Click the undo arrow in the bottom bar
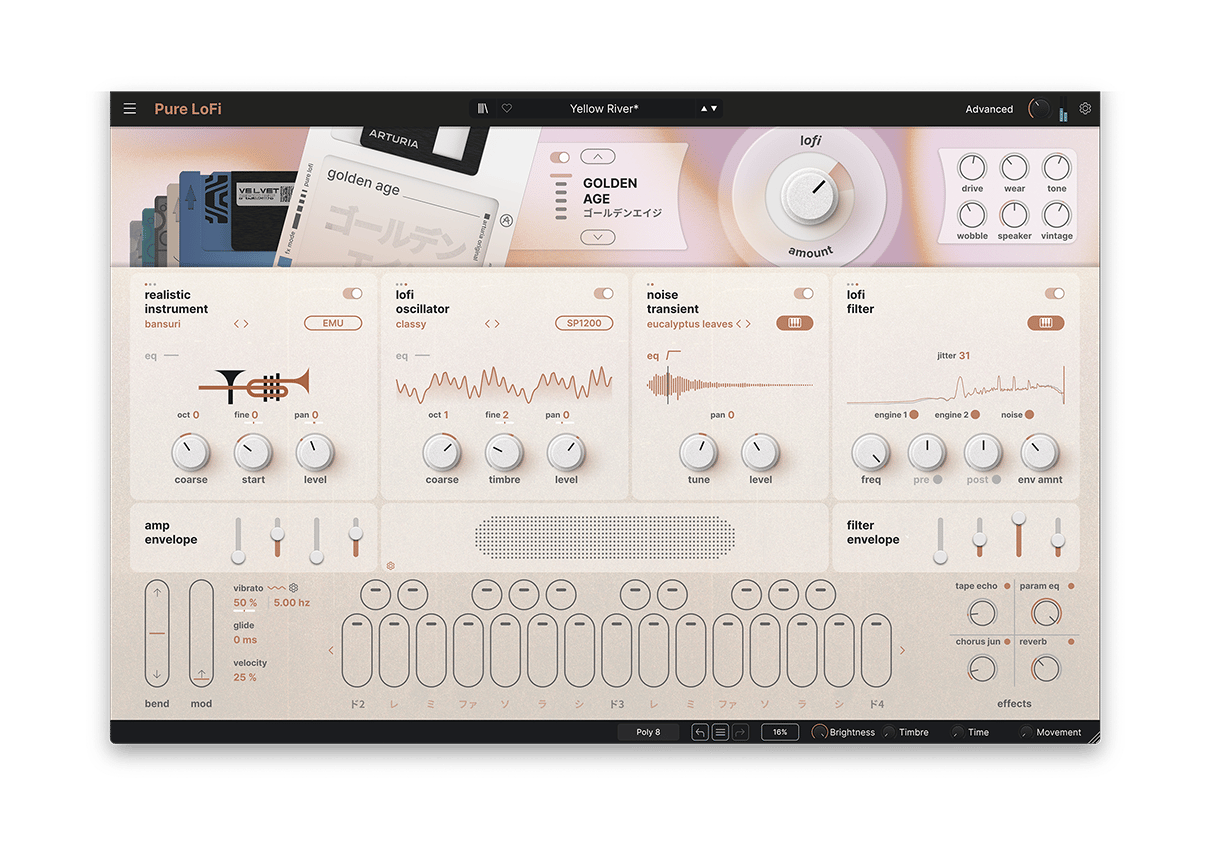1209x843 pixels. pos(700,732)
